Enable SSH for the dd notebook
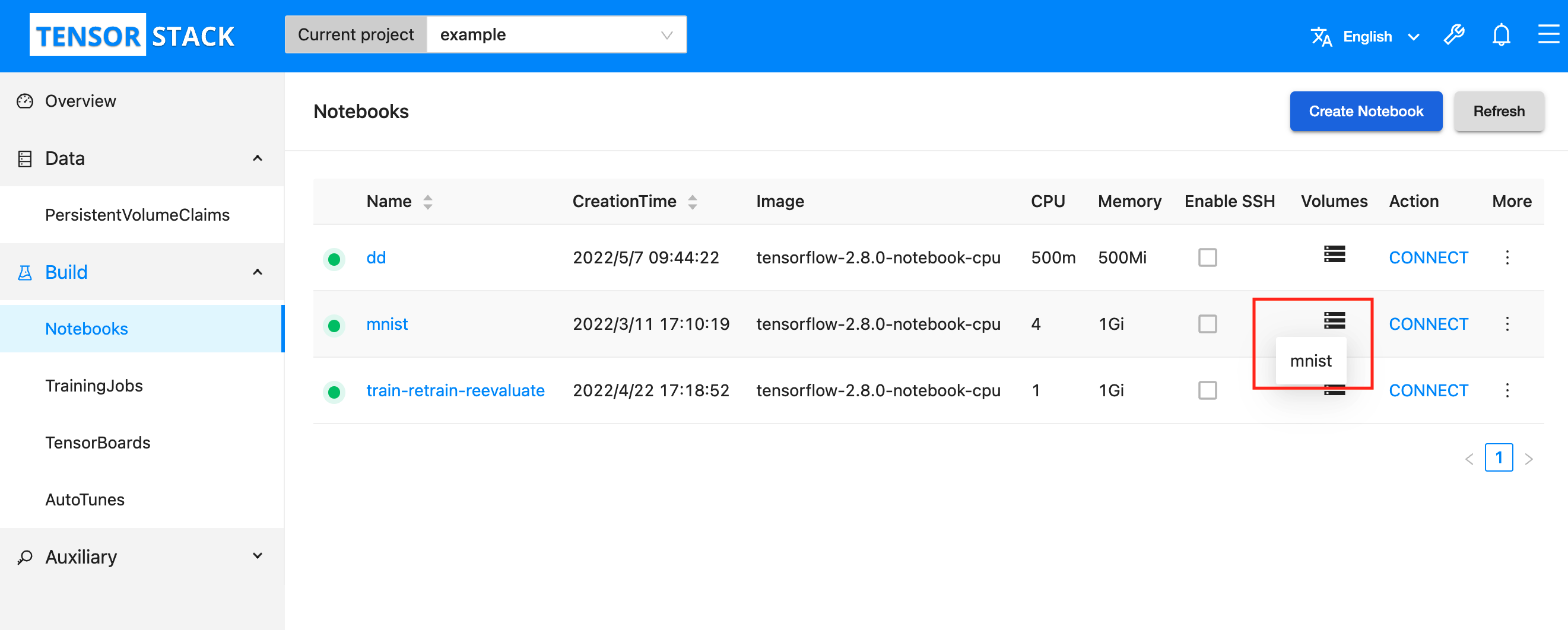This screenshot has width=1568, height=630. (1208, 257)
